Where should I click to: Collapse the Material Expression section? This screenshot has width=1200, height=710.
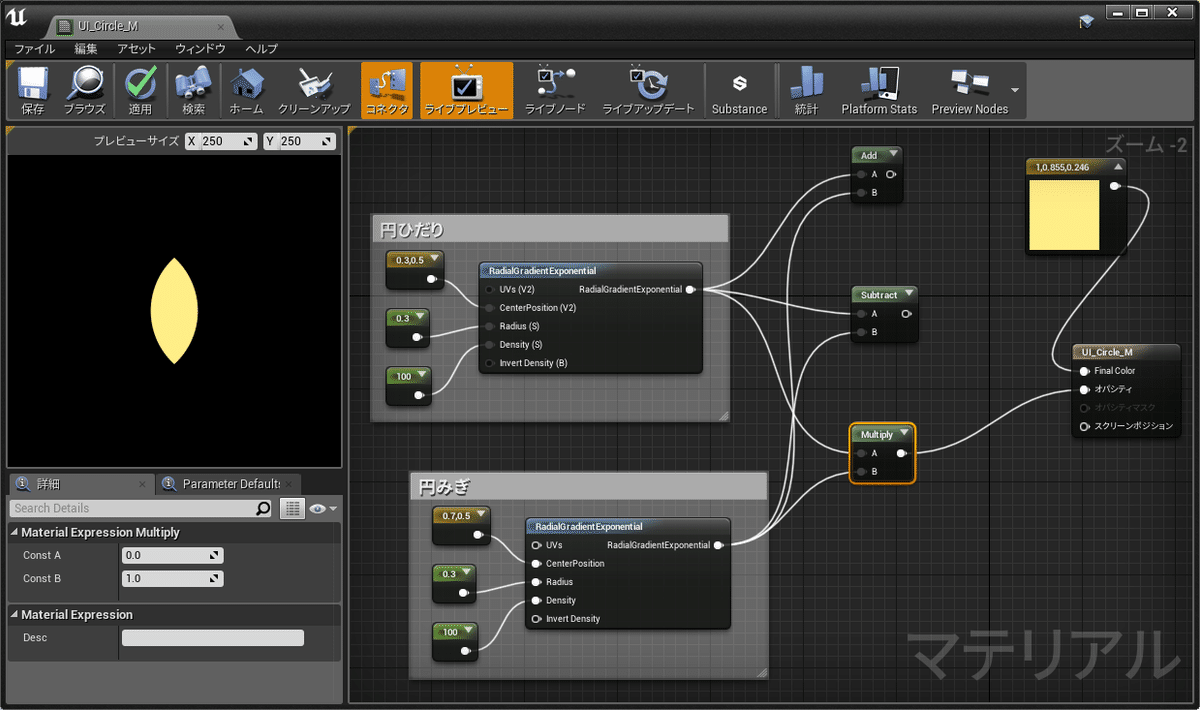[x=14, y=615]
